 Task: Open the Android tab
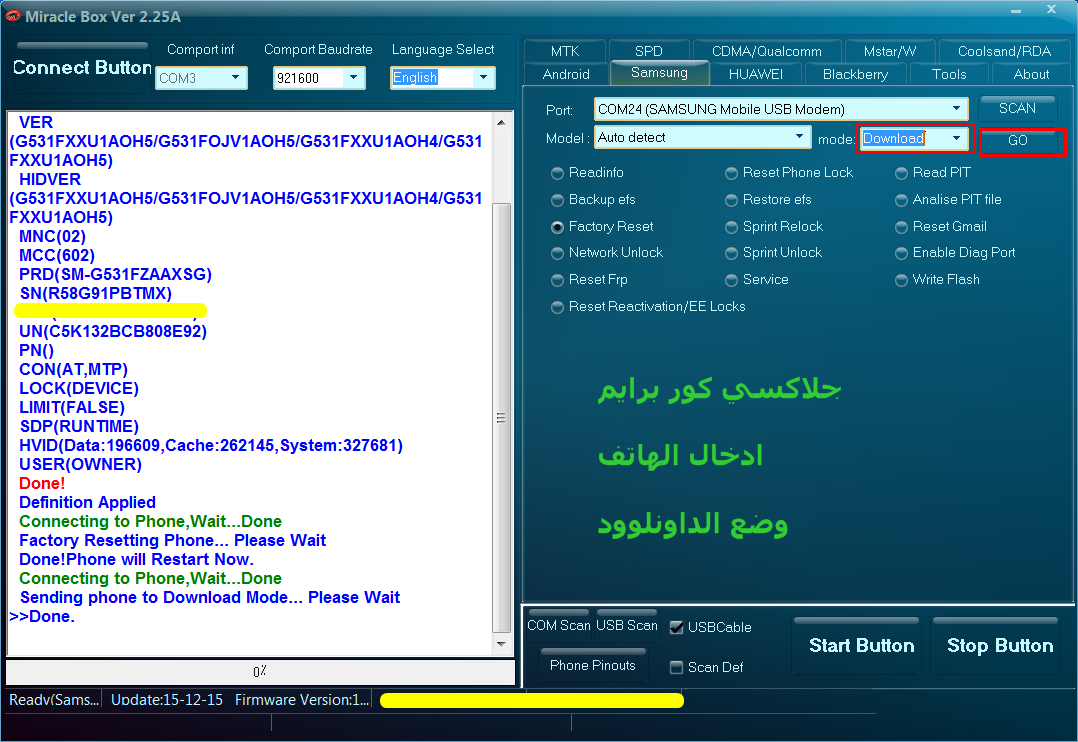(x=566, y=74)
